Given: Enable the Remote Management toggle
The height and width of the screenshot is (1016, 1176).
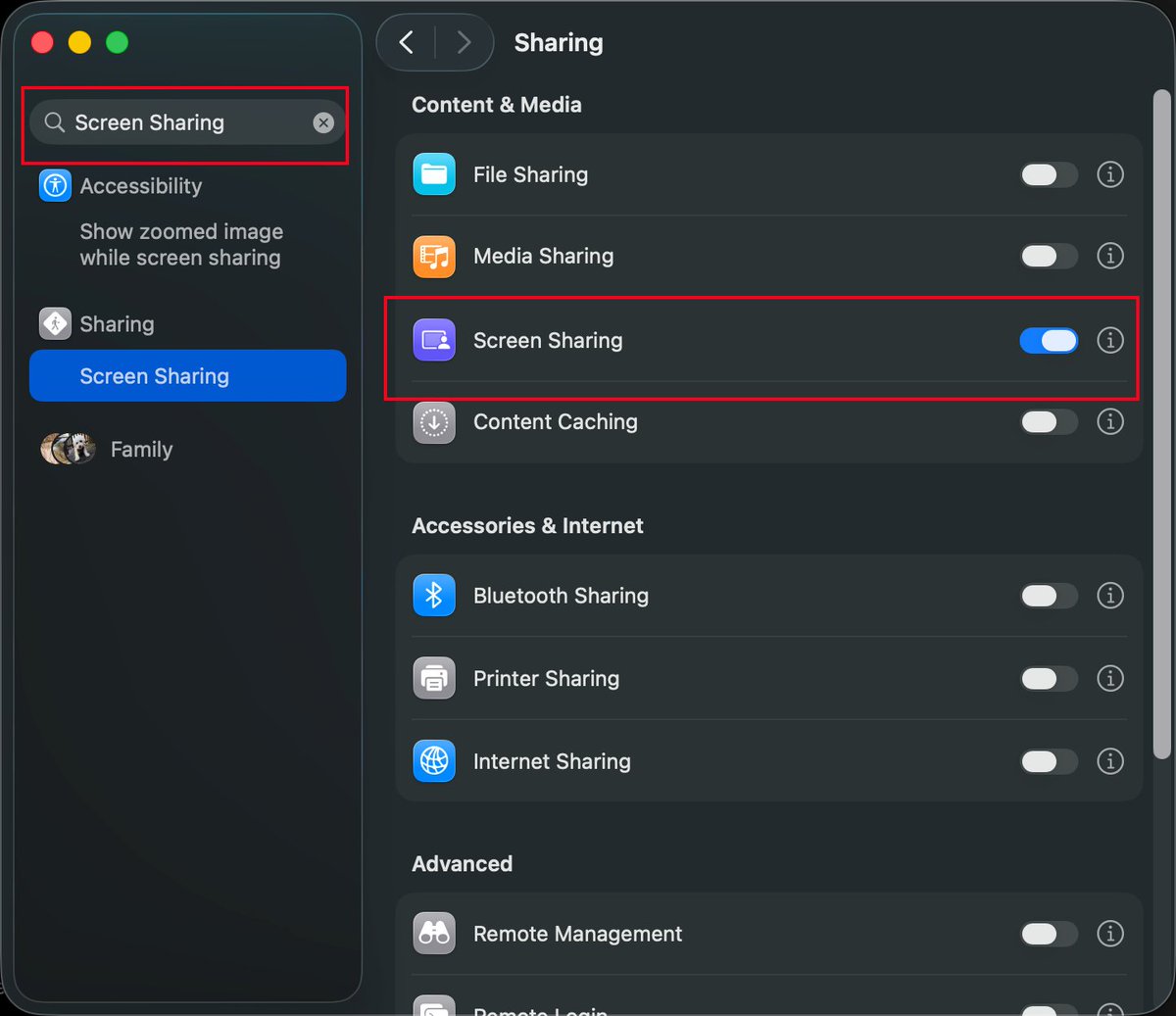Looking at the screenshot, I should (1049, 934).
